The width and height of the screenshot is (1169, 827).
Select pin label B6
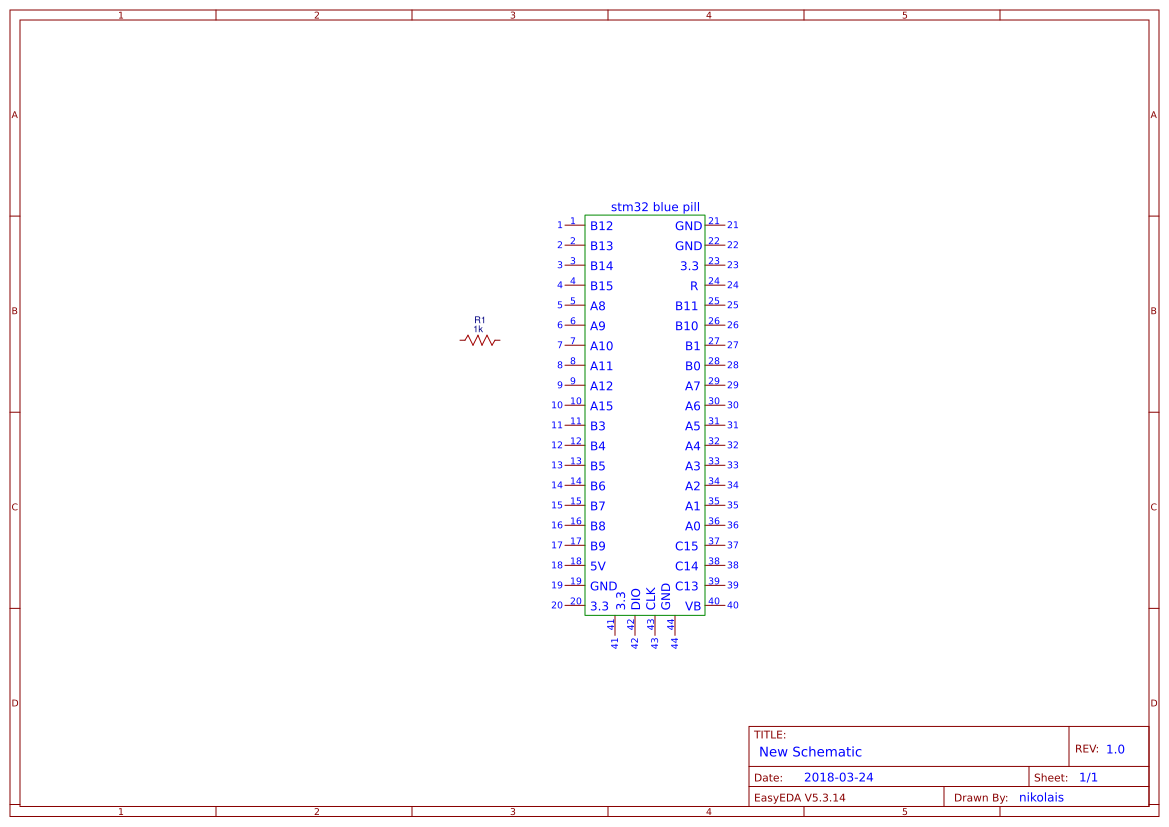tap(597, 487)
